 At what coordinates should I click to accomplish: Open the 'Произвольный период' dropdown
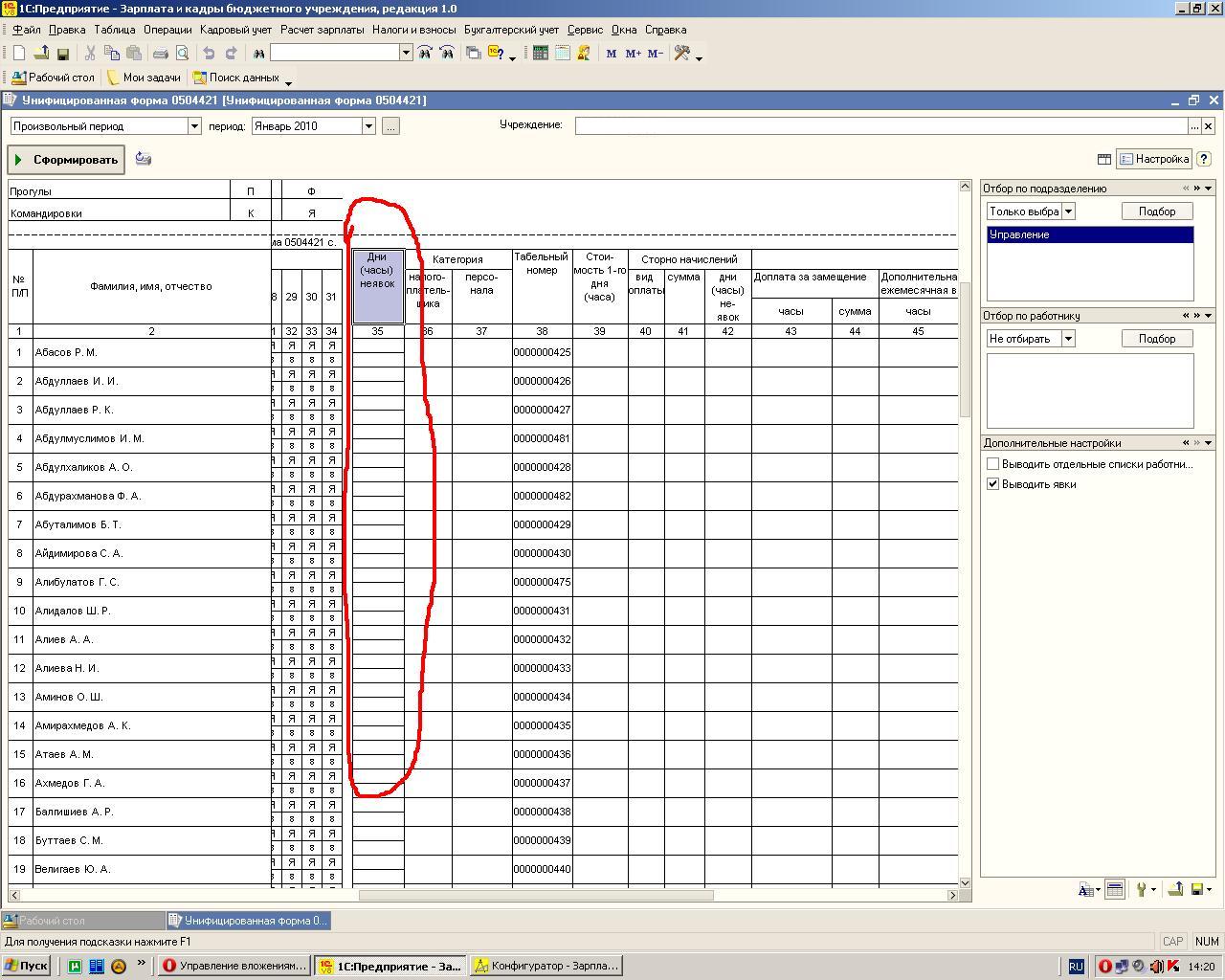click(194, 126)
